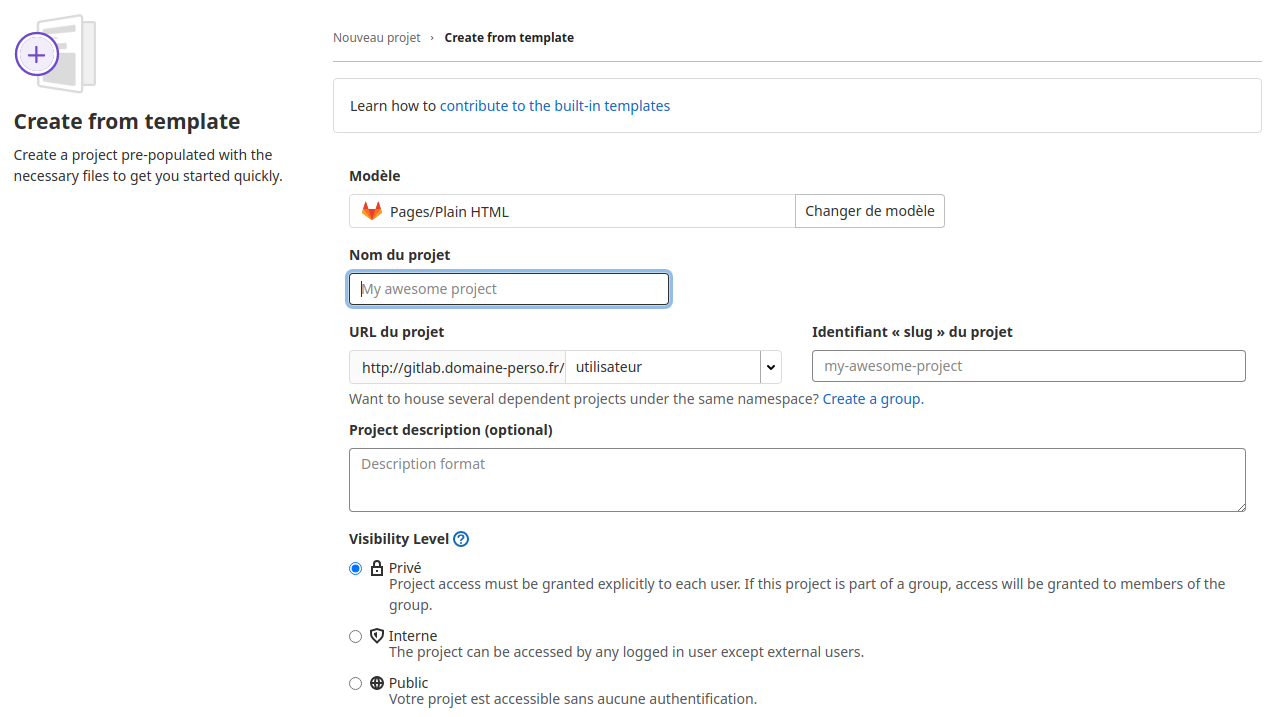Viewport: 1274px width, 717px height.
Task: Click the lock icon beside Privé
Action: [377, 568]
